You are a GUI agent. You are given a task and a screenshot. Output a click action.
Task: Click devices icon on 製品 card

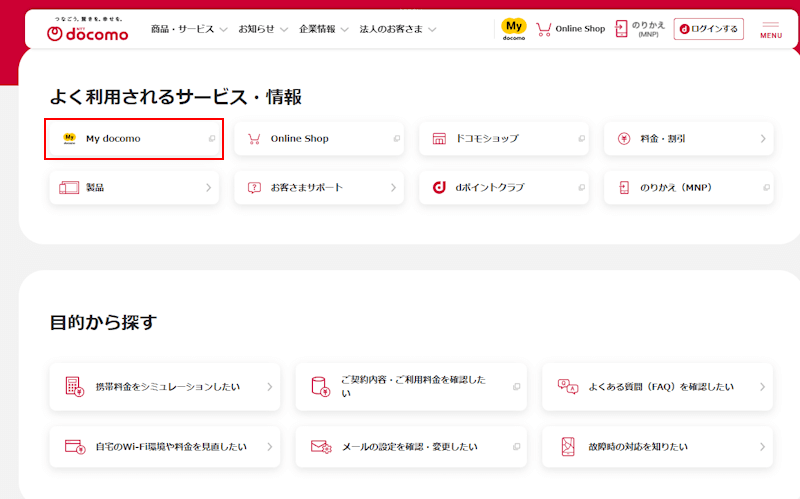(x=69, y=188)
